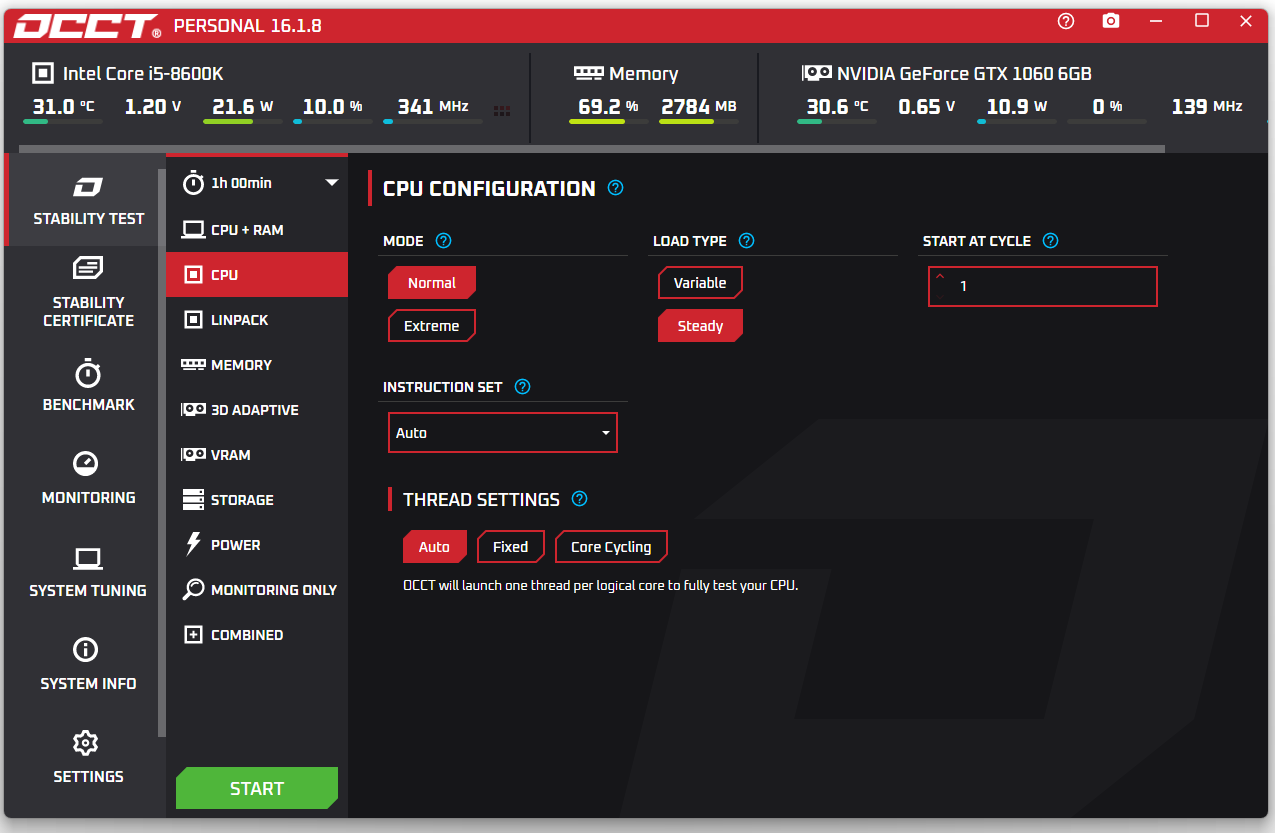Select Normal mode
The height and width of the screenshot is (833, 1275).
pos(432,283)
